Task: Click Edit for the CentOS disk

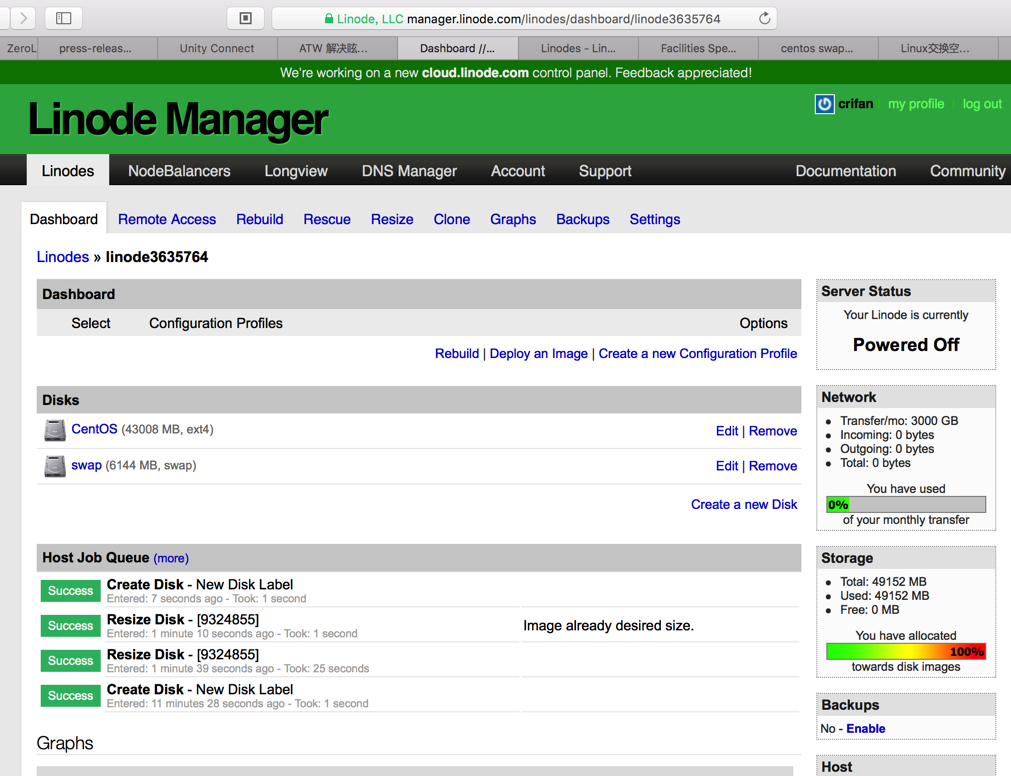Action: pos(727,431)
